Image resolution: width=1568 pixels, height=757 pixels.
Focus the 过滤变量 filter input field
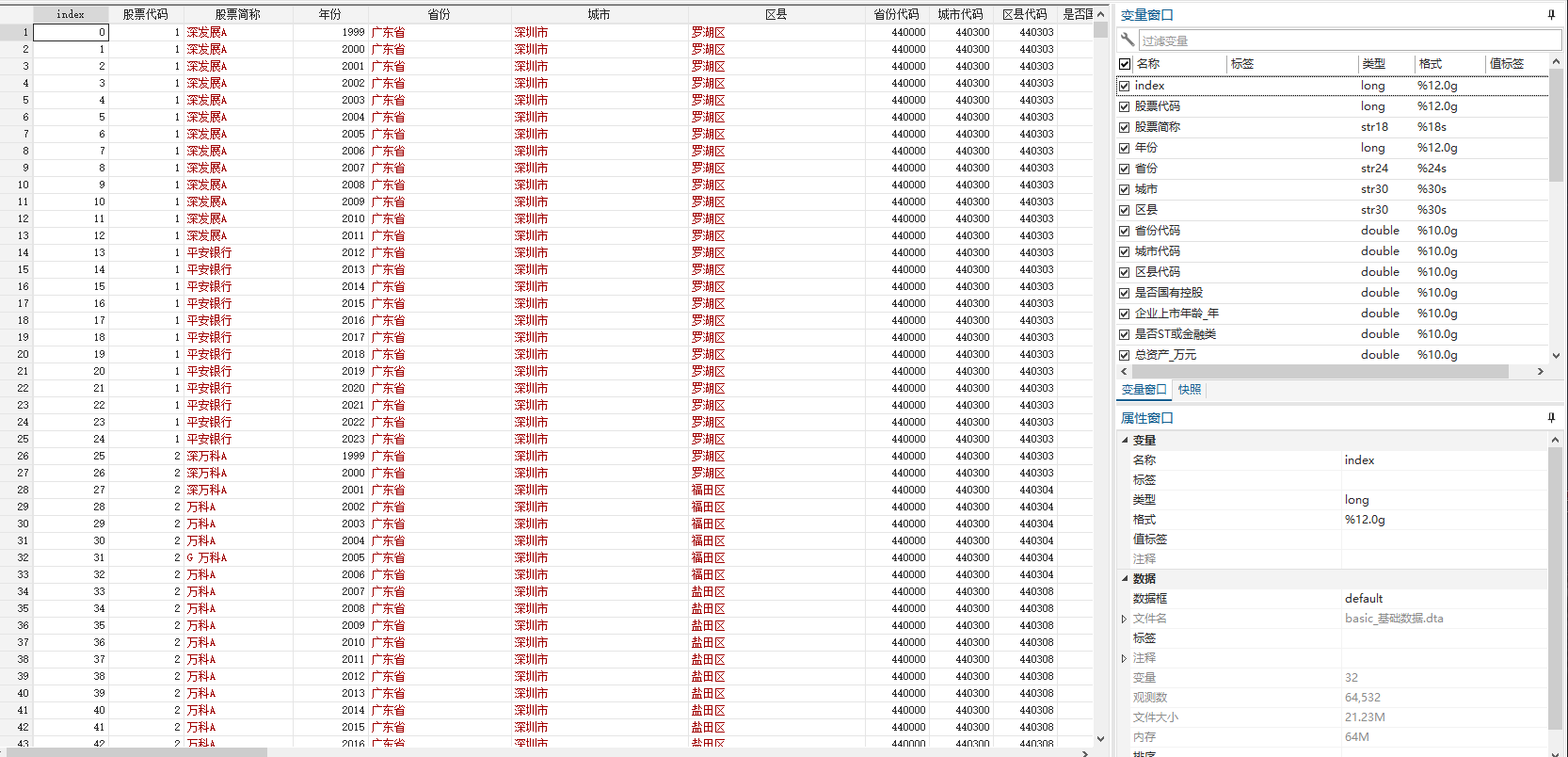(1349, 40)
